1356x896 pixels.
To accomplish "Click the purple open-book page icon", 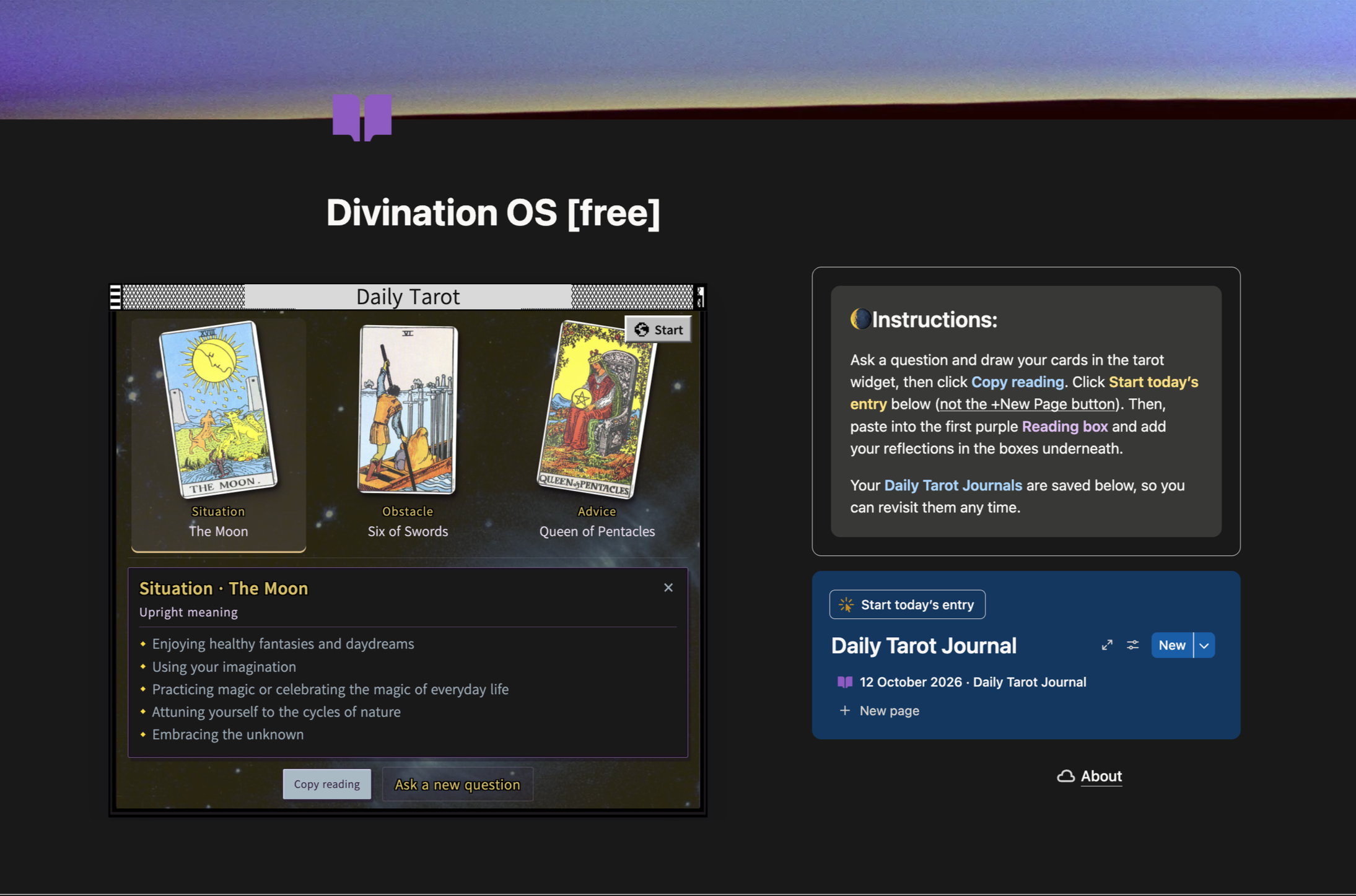I will tap(362, 118).
